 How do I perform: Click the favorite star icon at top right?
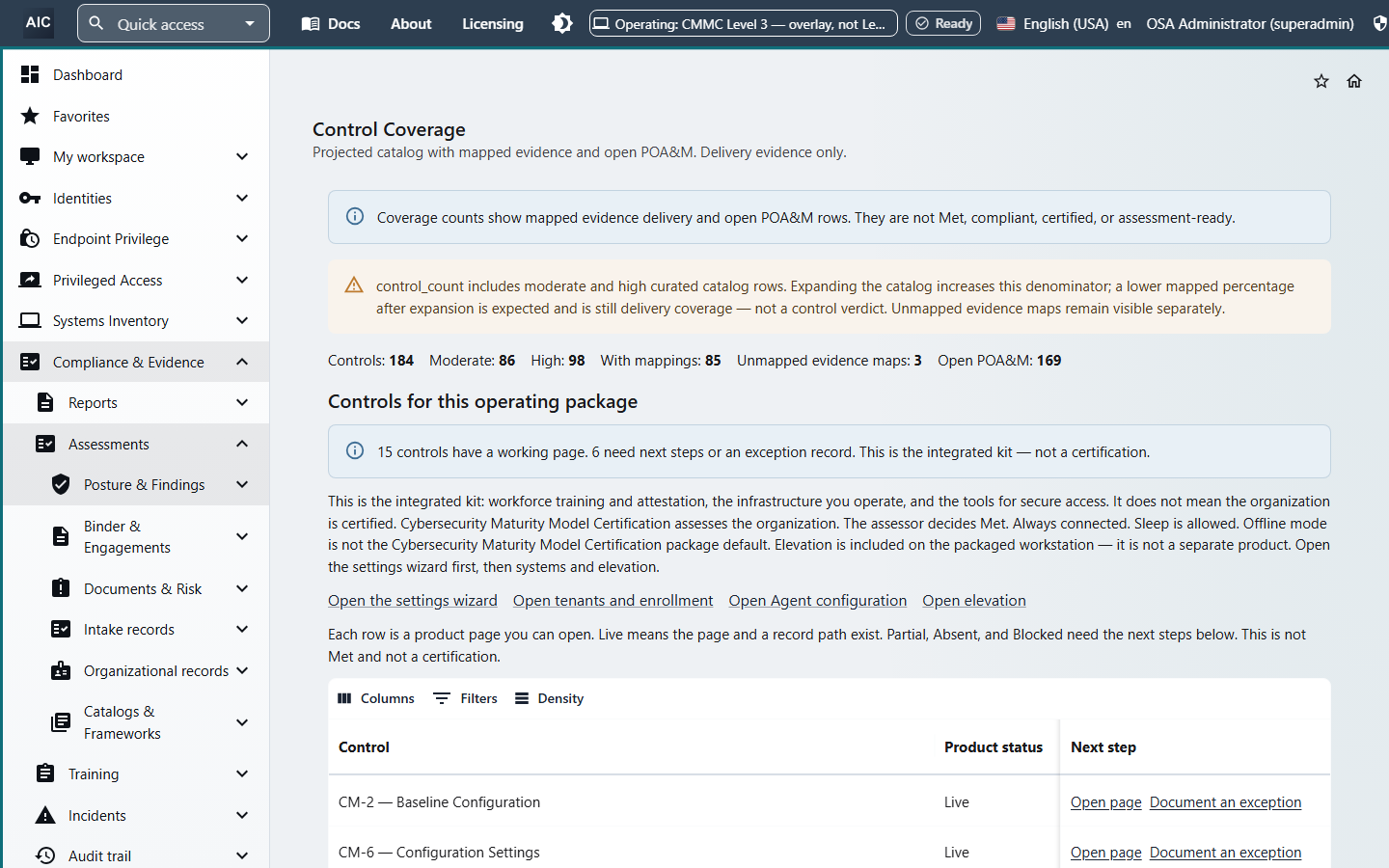[x=1321, y=81]
